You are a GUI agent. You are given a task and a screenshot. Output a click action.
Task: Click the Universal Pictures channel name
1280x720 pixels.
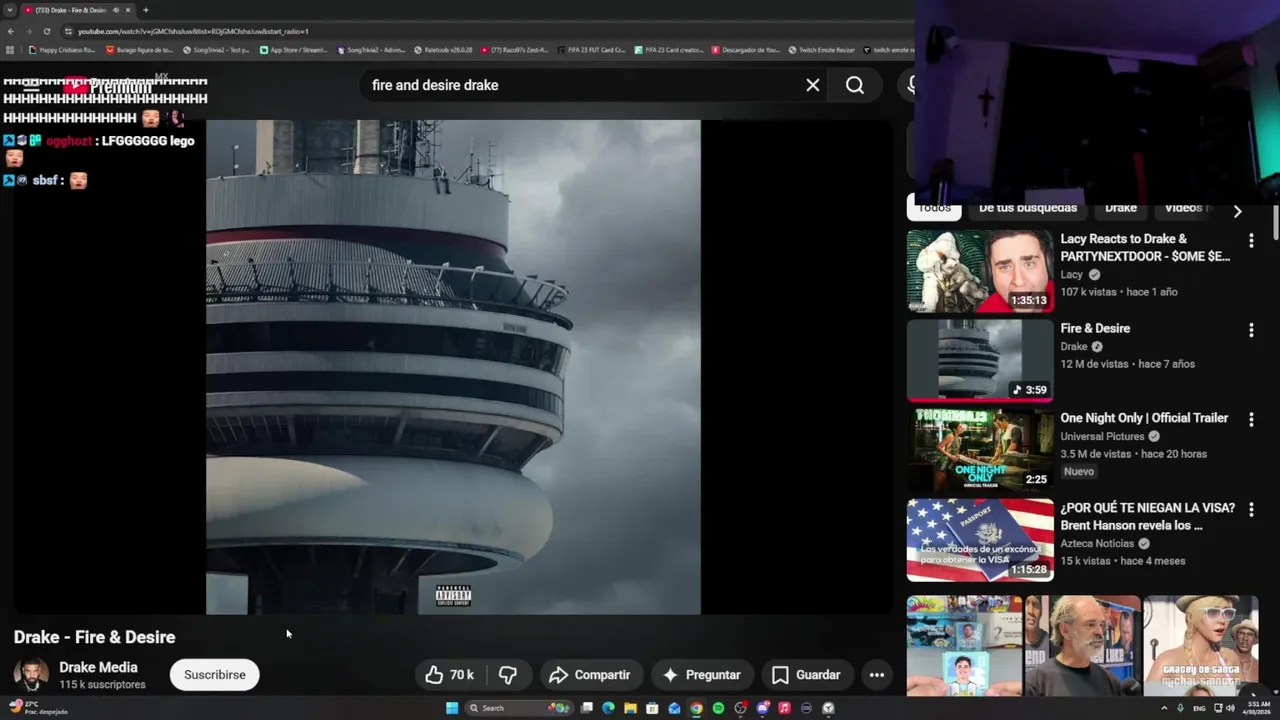(1103, 437)
